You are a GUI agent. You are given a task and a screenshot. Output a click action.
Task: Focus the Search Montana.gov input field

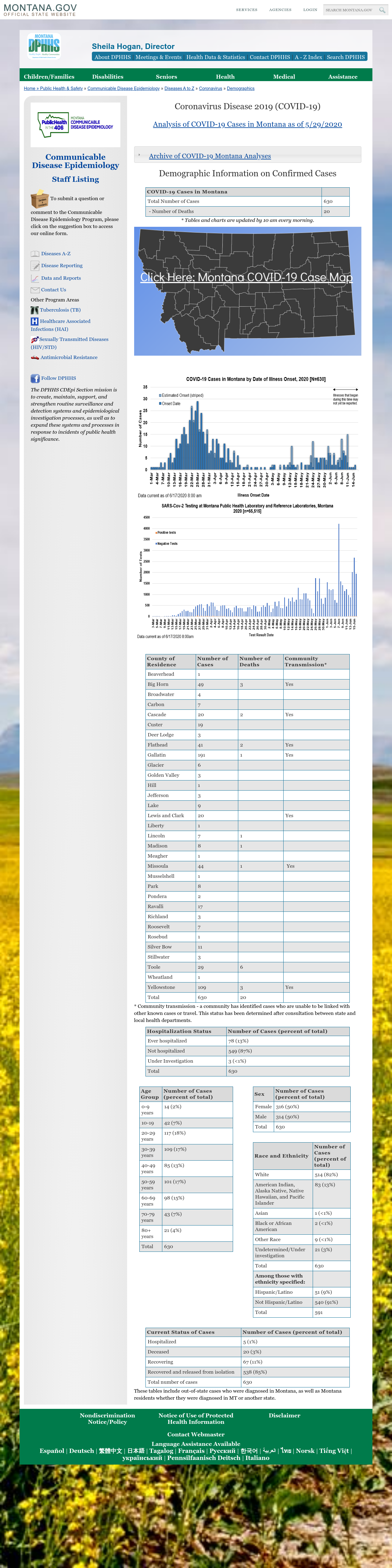tap(350, 10)
